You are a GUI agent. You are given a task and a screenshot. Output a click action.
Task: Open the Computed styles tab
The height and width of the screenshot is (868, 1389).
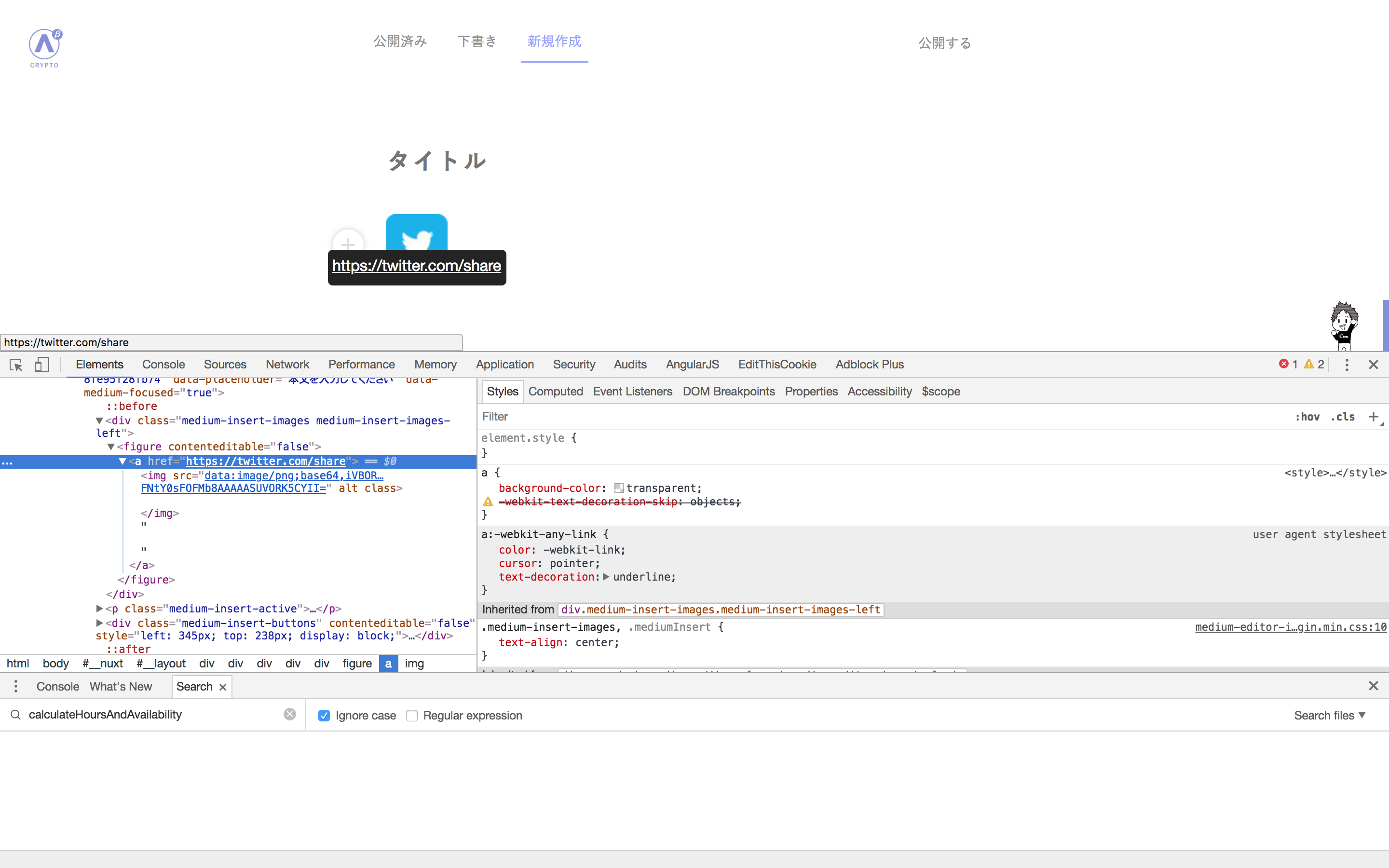(x=555, y=392)
